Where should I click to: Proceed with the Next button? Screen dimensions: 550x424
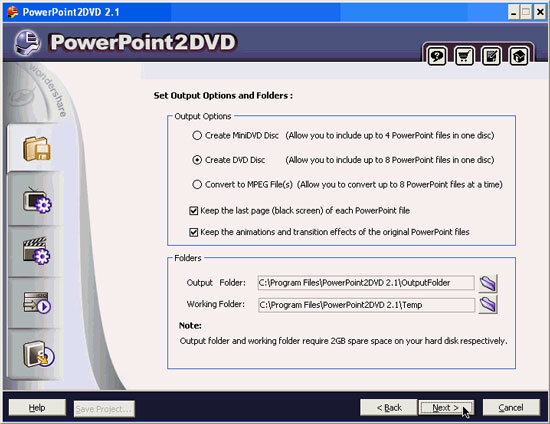coord(446,408)
